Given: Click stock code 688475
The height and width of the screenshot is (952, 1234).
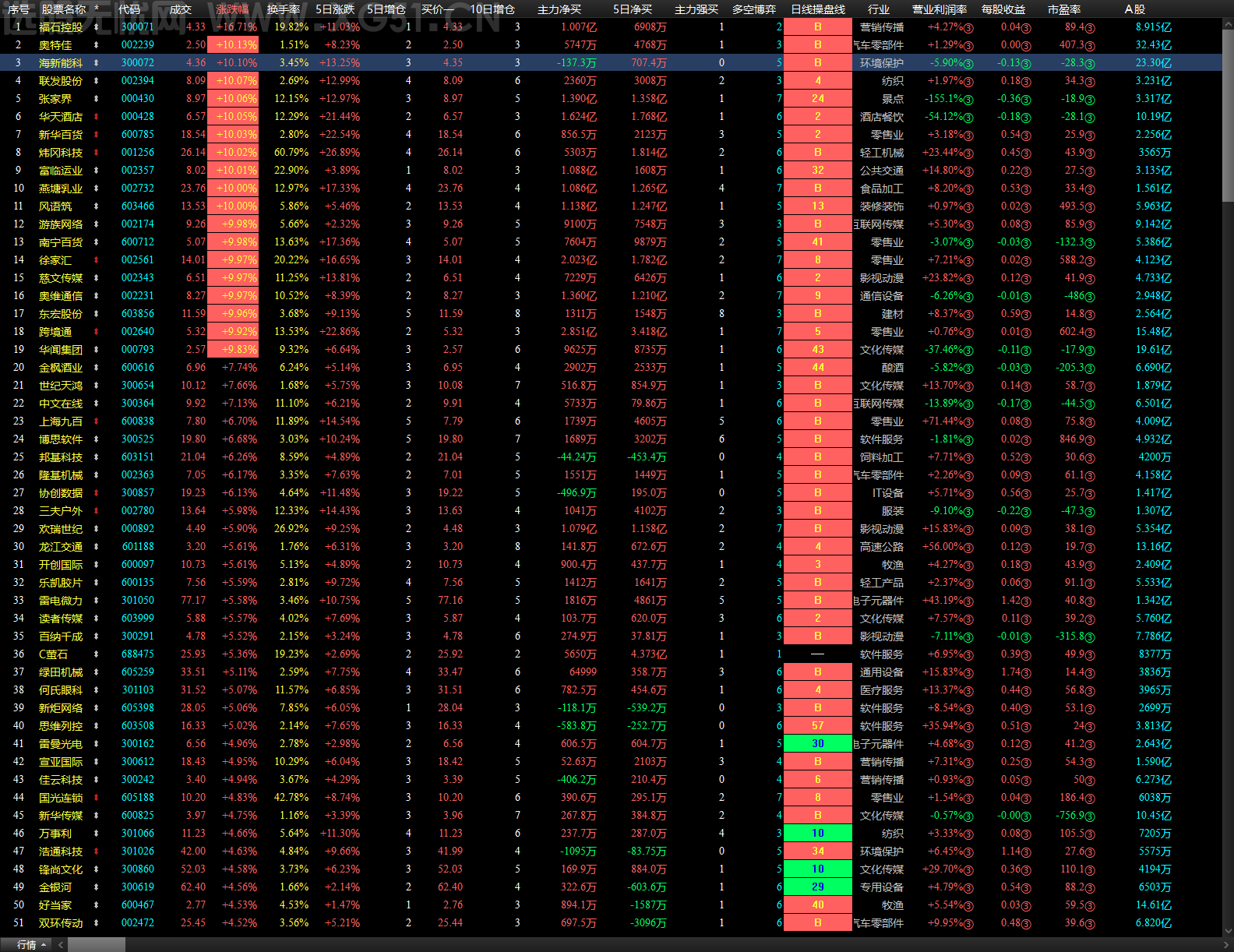Looking at the screenshot, I should coord(138,654).
